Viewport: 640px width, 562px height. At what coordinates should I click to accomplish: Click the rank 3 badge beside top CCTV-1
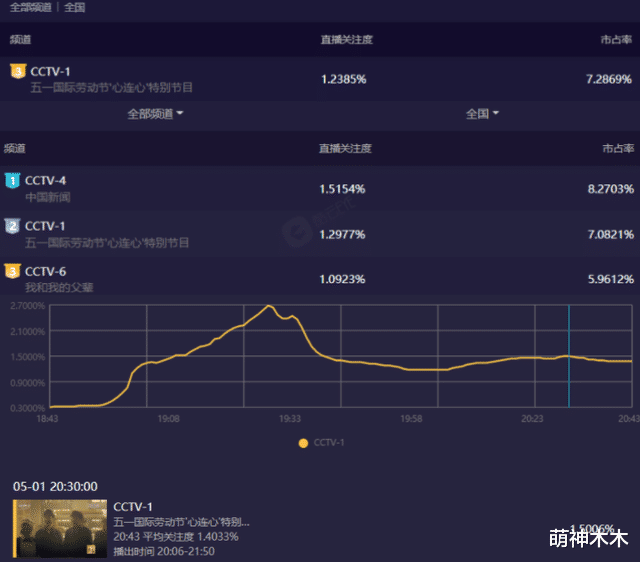pos(18,71)
